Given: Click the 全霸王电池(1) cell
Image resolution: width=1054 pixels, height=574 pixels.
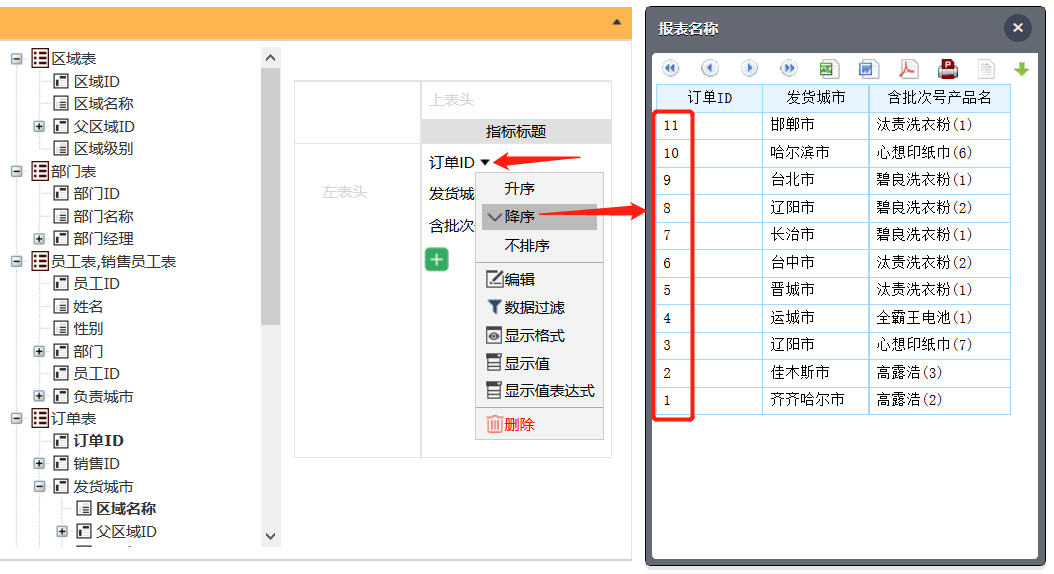Looking at the screenshot, I should pos(939,317).
